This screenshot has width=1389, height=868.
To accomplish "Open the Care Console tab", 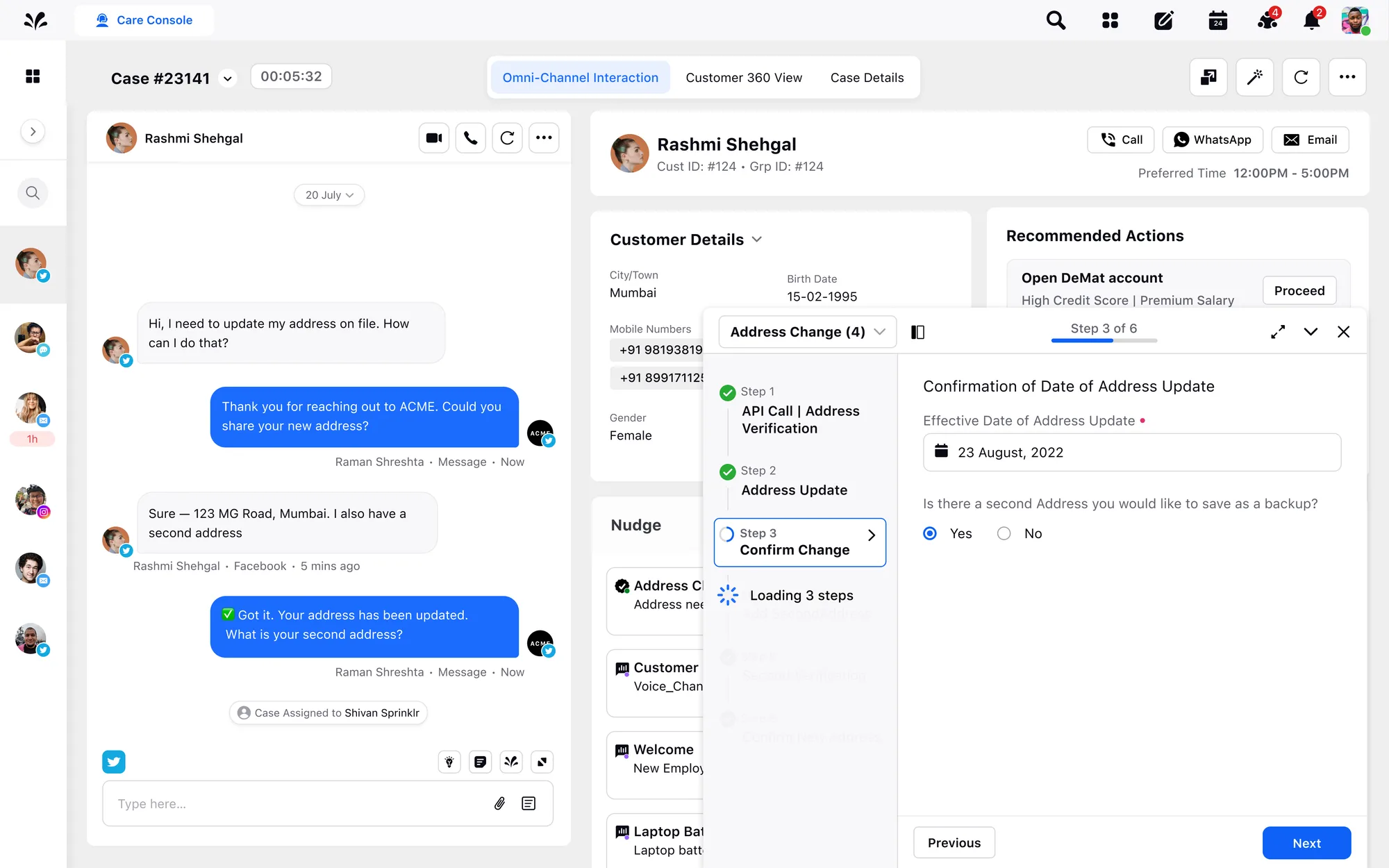I will pyautogui.click(x=144, y=20).
